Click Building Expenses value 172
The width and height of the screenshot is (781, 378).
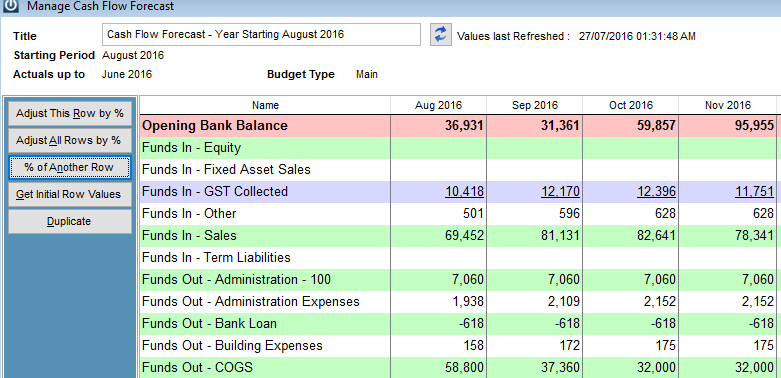(x=569, y=346)
